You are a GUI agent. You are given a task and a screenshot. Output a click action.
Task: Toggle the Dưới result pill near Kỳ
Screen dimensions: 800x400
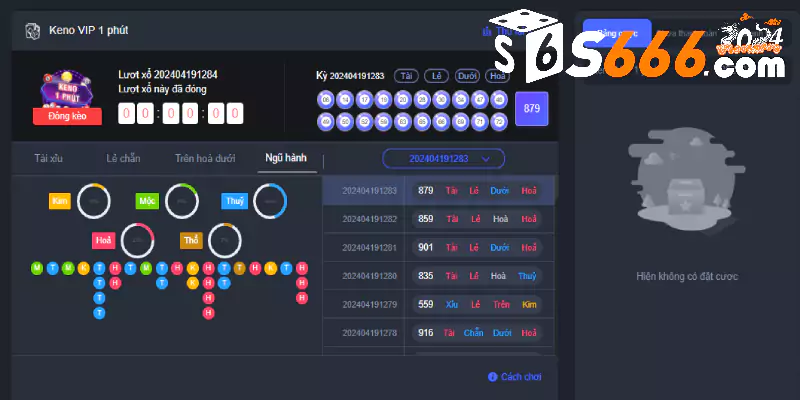(466, 76)
